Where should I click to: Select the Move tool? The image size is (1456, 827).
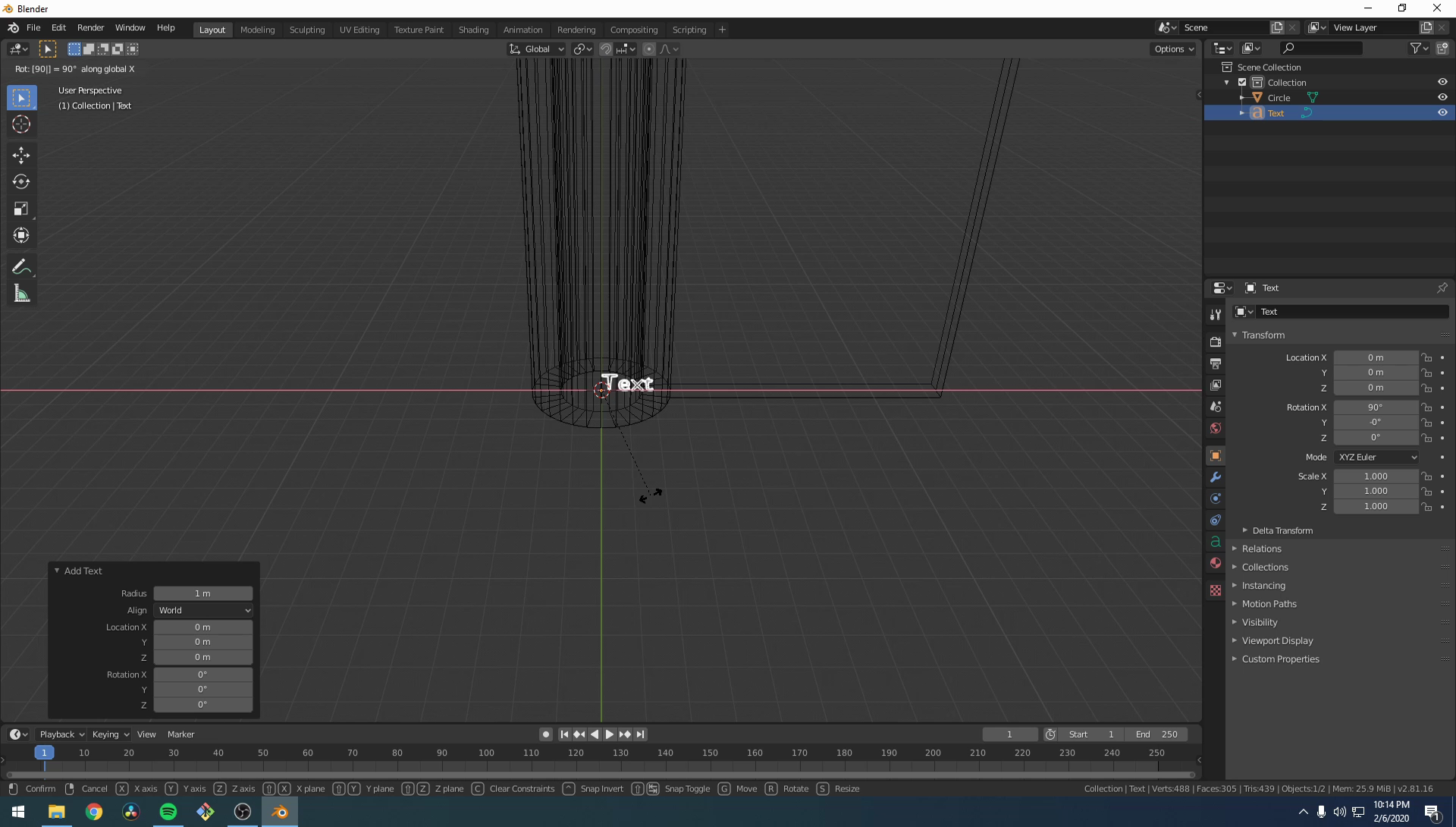click(x=21, y=156)
